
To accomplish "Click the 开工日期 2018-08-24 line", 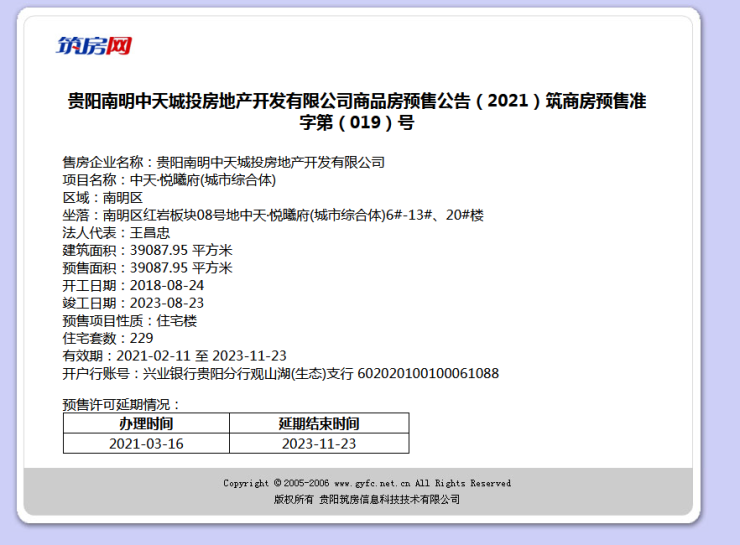I will pyautogui.click(x=133, y=285).
